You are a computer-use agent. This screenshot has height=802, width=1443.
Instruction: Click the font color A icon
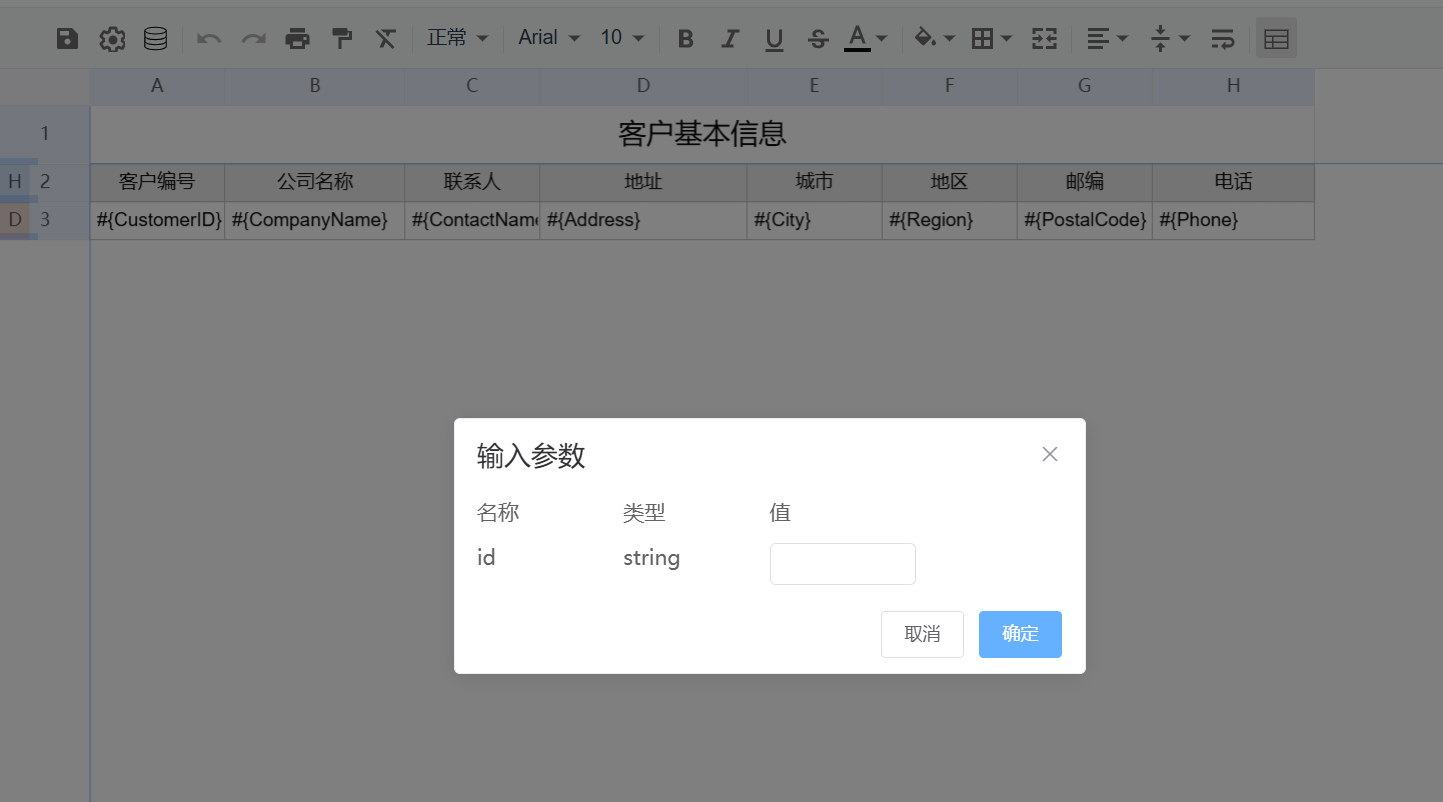click(x=857, y=38)
